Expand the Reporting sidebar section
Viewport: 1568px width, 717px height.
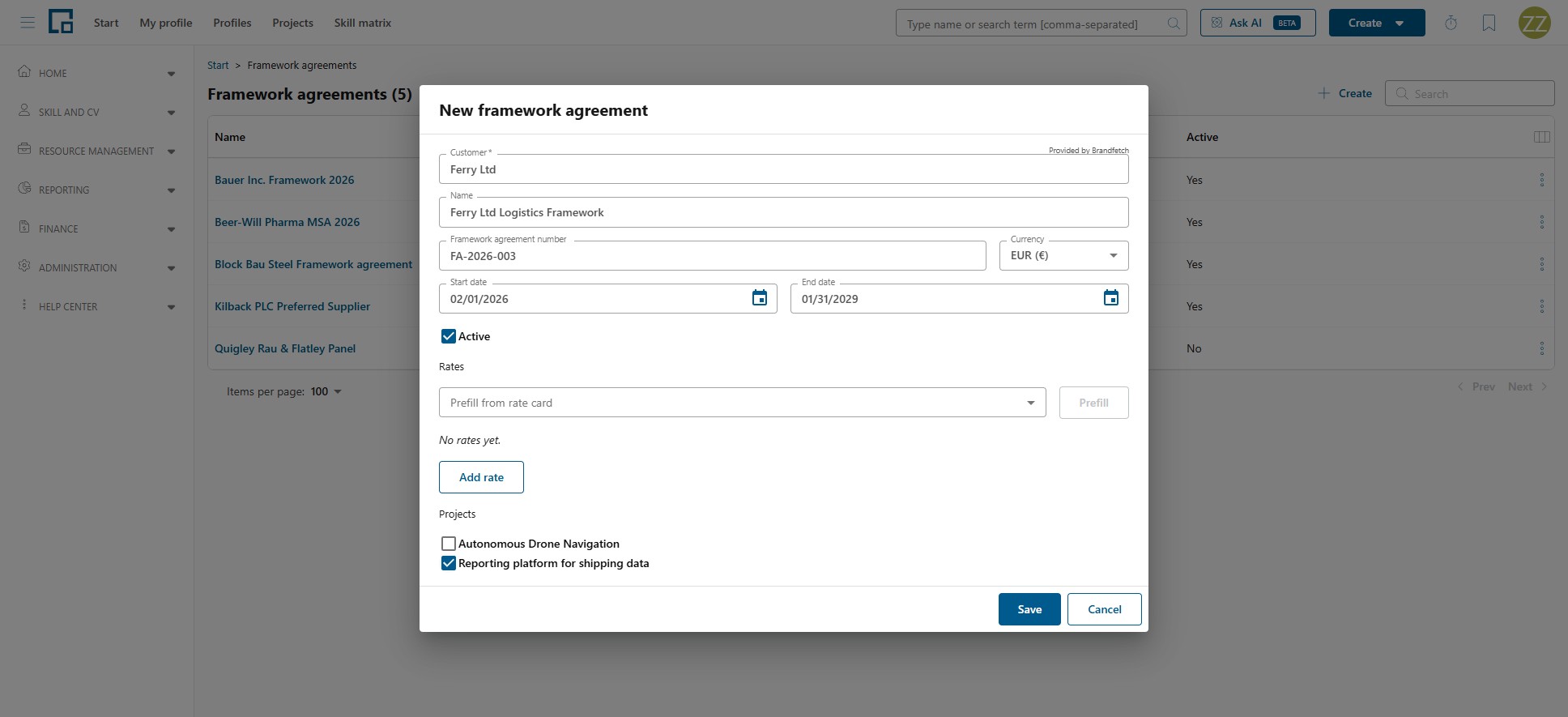coord(97,190)
